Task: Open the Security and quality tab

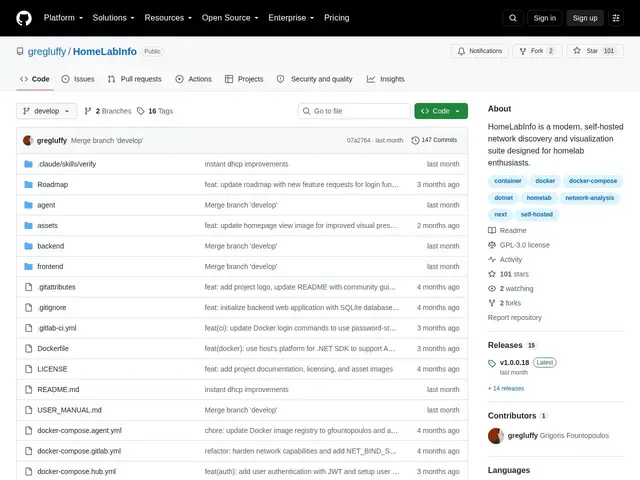Action: pyautogui.click(x=314, y=79)
